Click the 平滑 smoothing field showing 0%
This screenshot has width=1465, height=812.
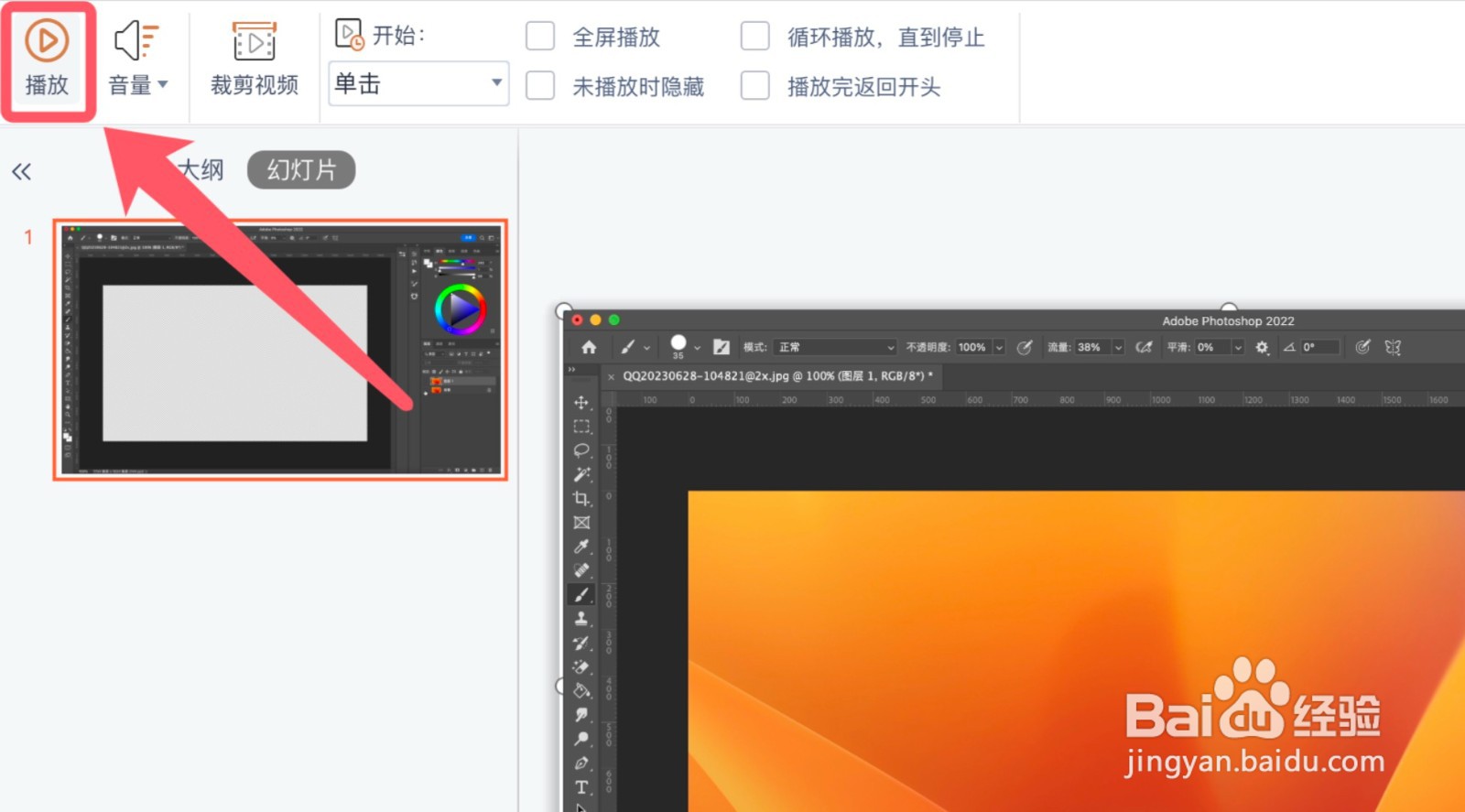click(1212, 347)
